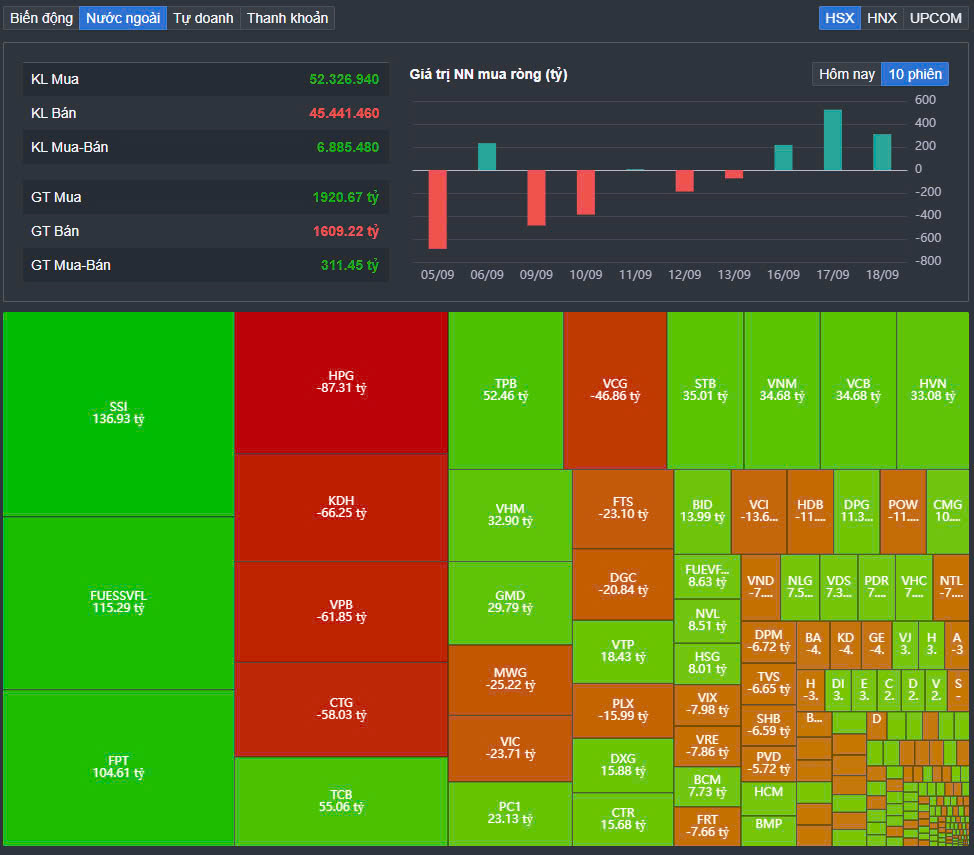The image size is (974, 855).
Task: Open the Tự doanh tab
Action: click(x=203, y=18)
